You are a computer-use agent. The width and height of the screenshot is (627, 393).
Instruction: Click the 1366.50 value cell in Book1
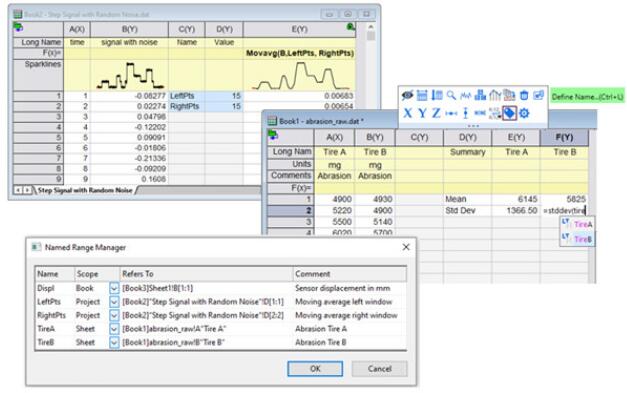pos(516,210)
